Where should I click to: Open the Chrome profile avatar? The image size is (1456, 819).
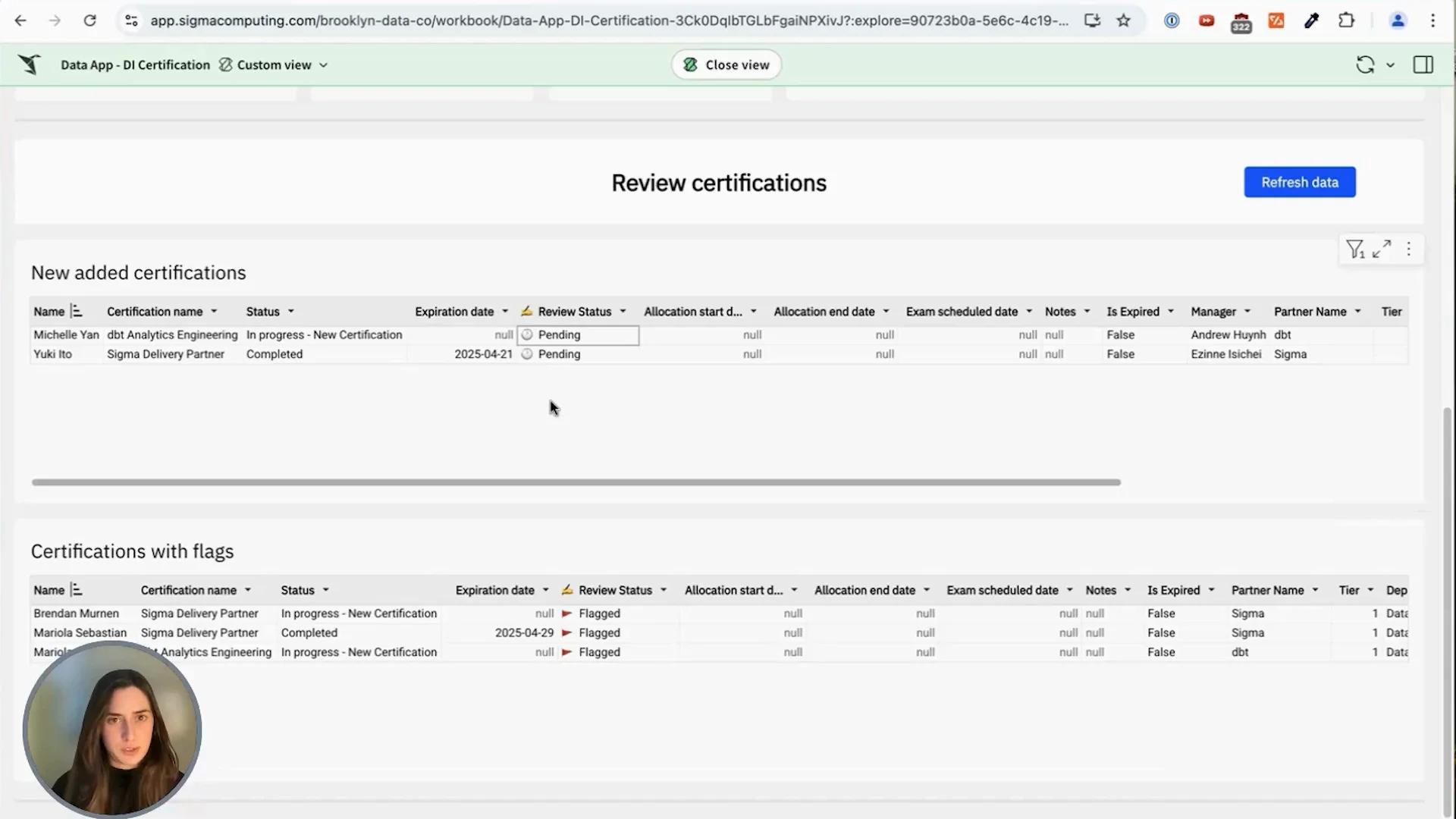(x=1398, y=20)
